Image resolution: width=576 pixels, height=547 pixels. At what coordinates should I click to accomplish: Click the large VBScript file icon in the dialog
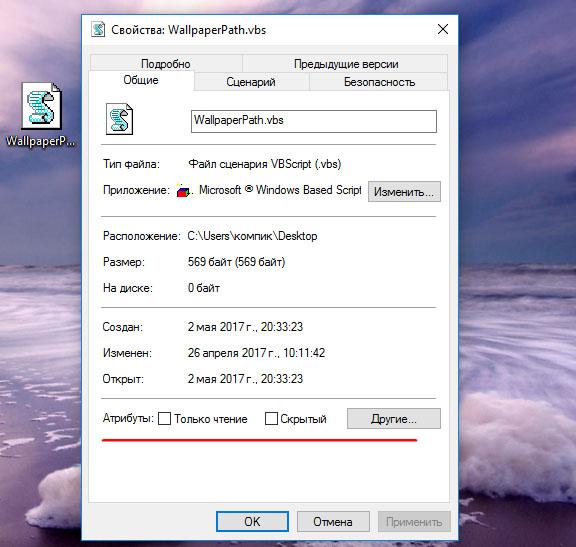(x=119, y=119)
